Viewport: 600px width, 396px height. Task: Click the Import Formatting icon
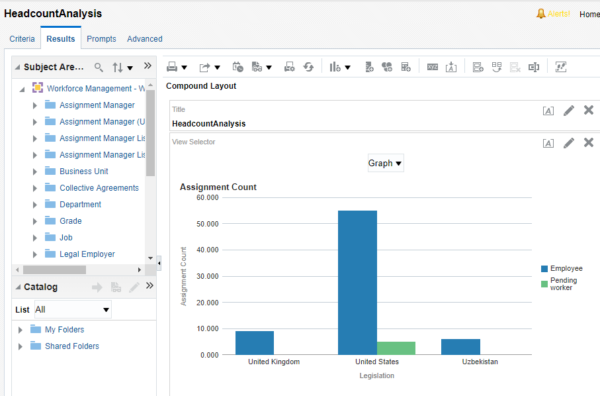(451, 67)
